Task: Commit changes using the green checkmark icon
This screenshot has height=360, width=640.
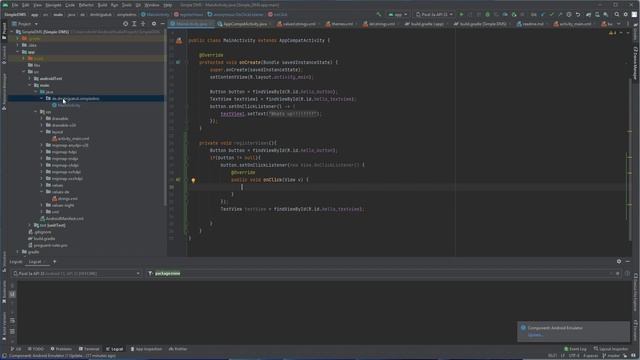Action: (x=552, y=14)
